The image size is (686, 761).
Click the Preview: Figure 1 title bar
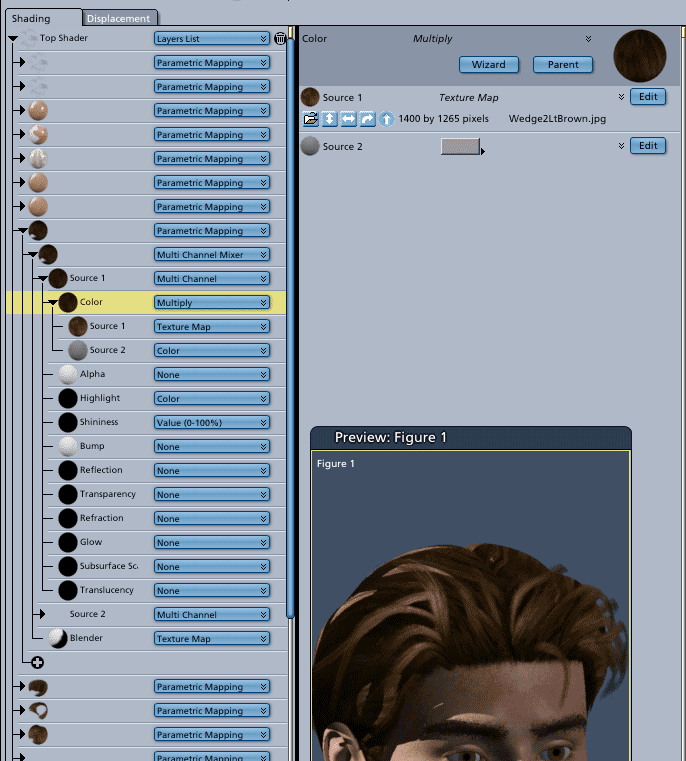click(x=470, y=438)
